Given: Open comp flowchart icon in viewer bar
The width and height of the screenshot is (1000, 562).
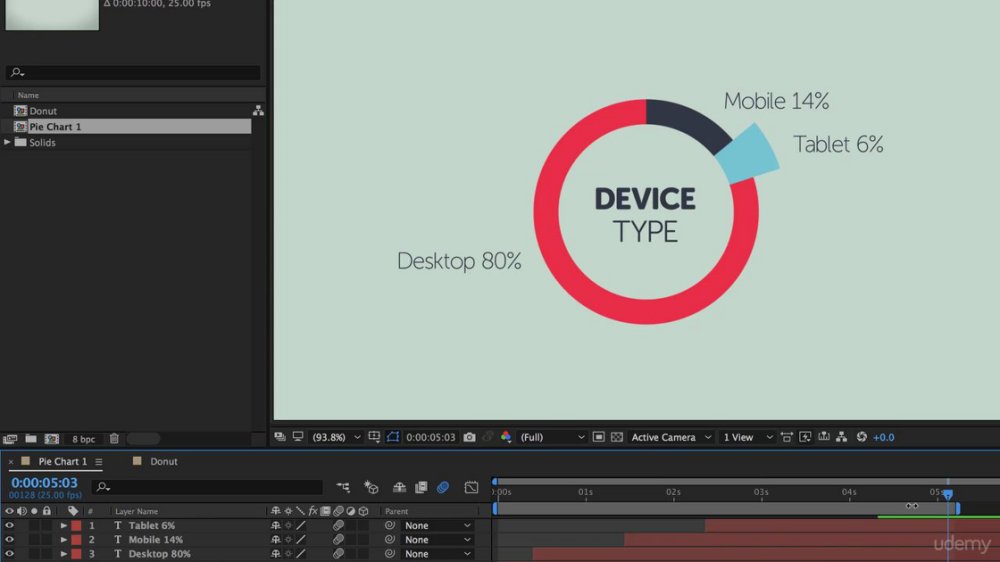Looking at the screenshot, I should 842,437.
